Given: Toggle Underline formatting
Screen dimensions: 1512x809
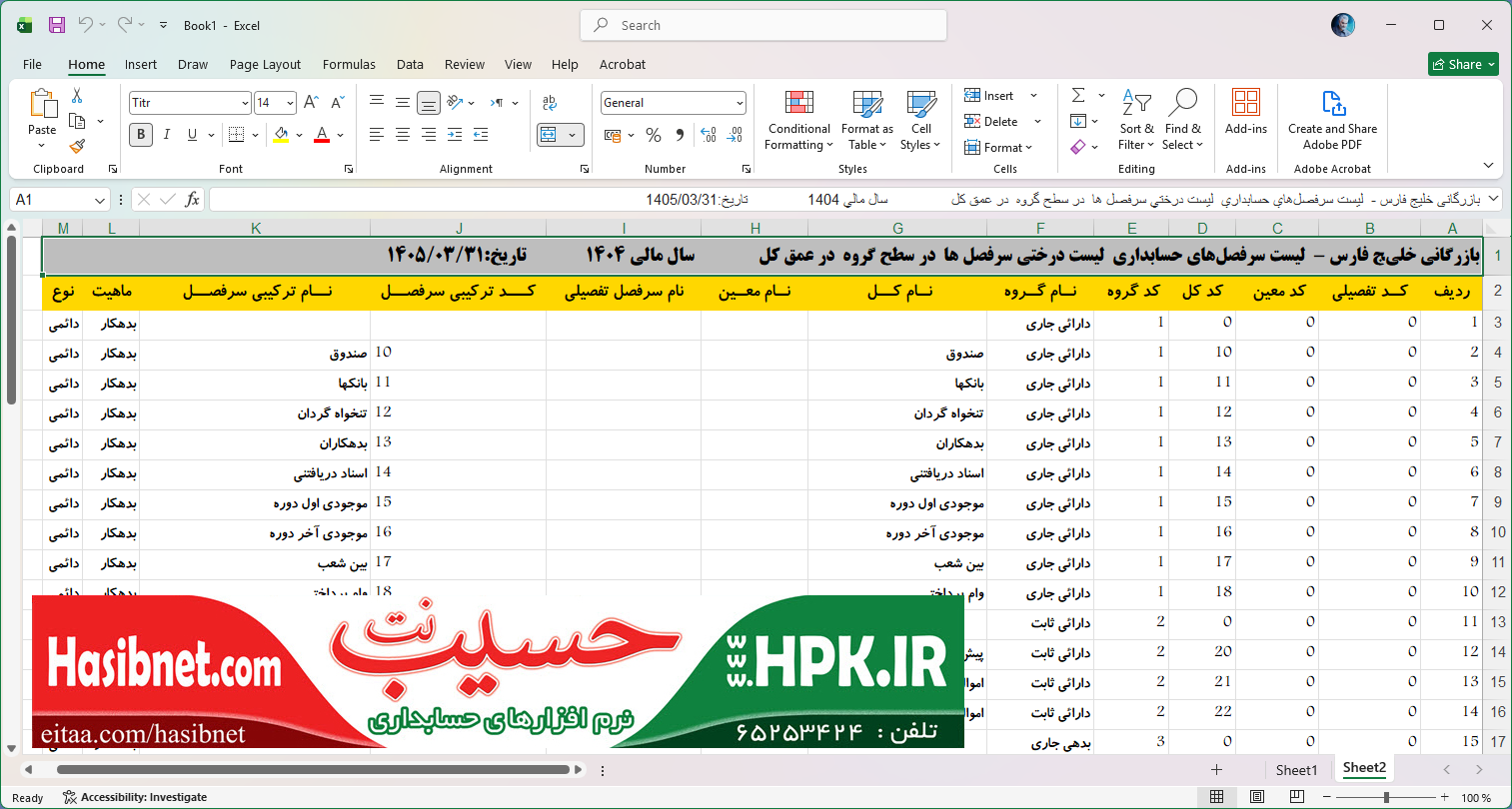Looking at the screenshot, I should point(192,134).
